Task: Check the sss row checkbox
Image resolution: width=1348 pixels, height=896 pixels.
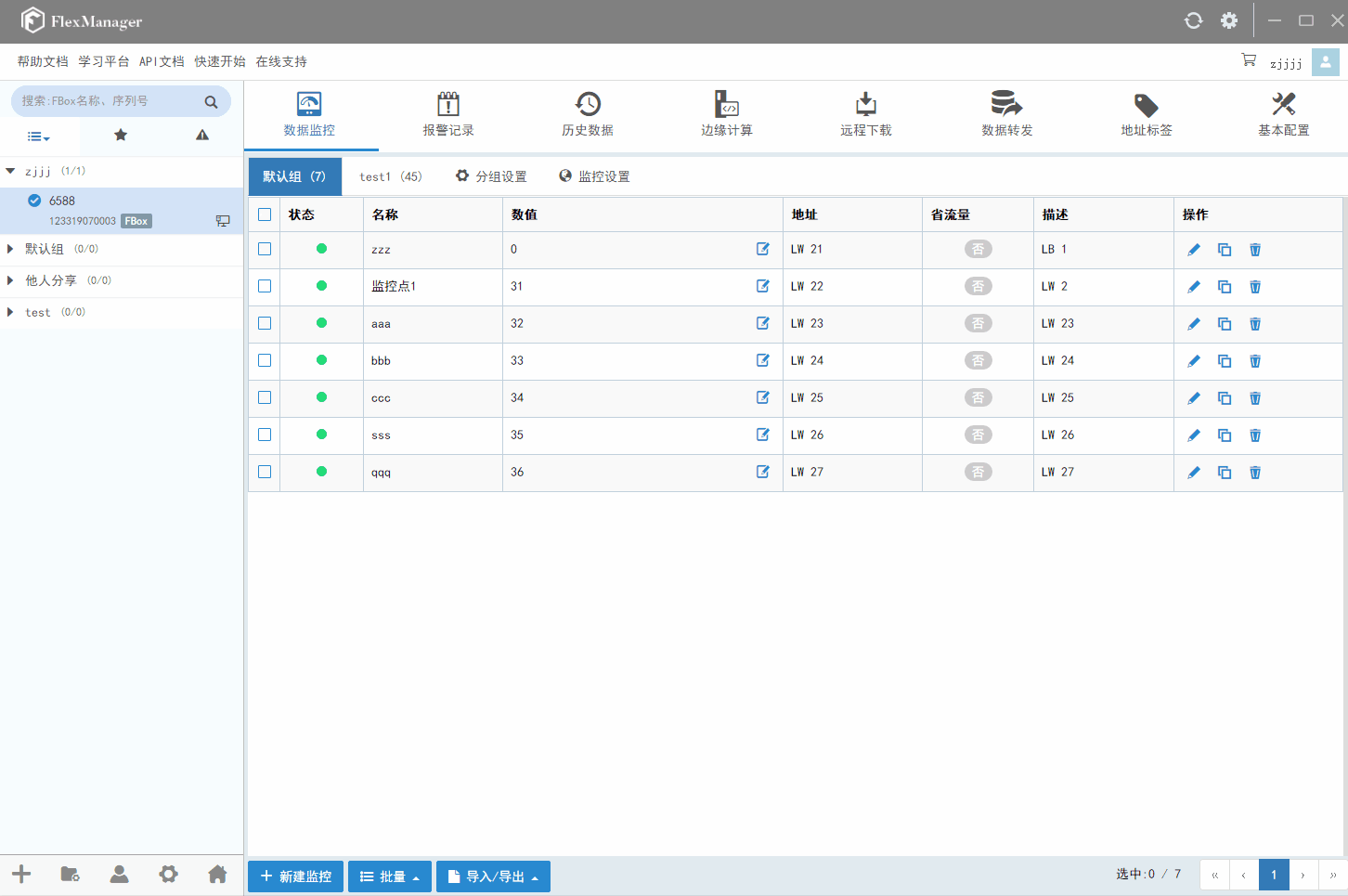Action: coord(265,435)
